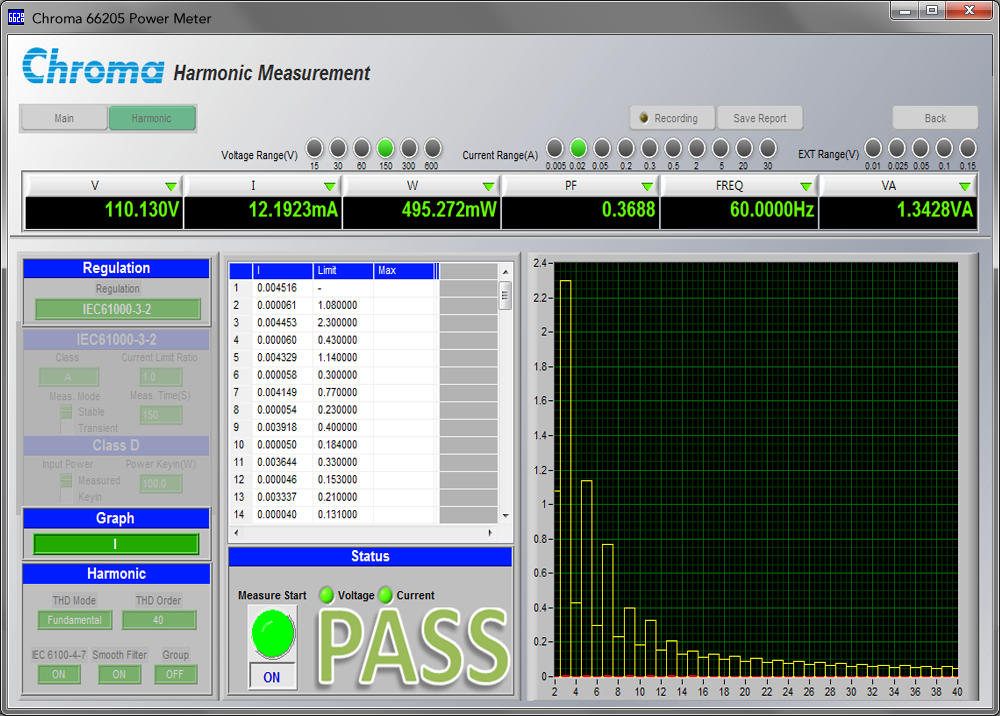
Task: Switch to the Main tab
Action: [64, 118]
